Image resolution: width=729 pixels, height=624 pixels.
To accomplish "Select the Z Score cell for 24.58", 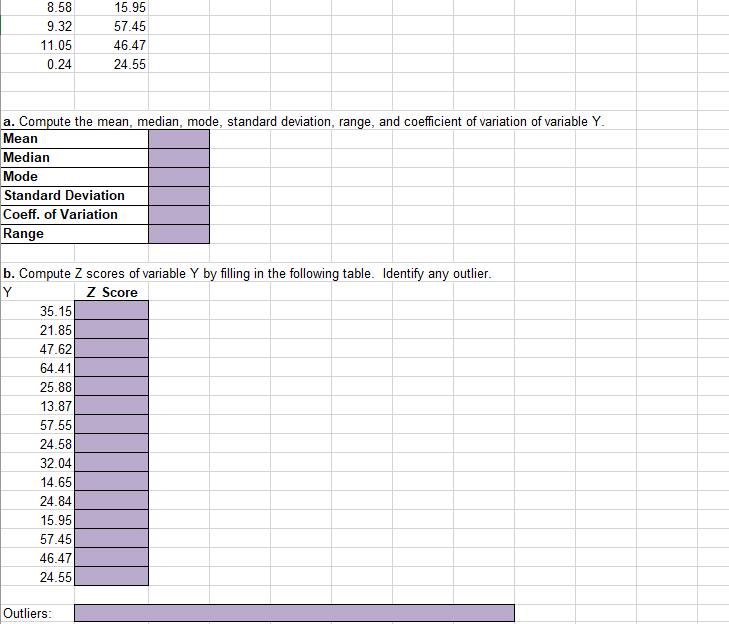I will click(x=112, y=444).
